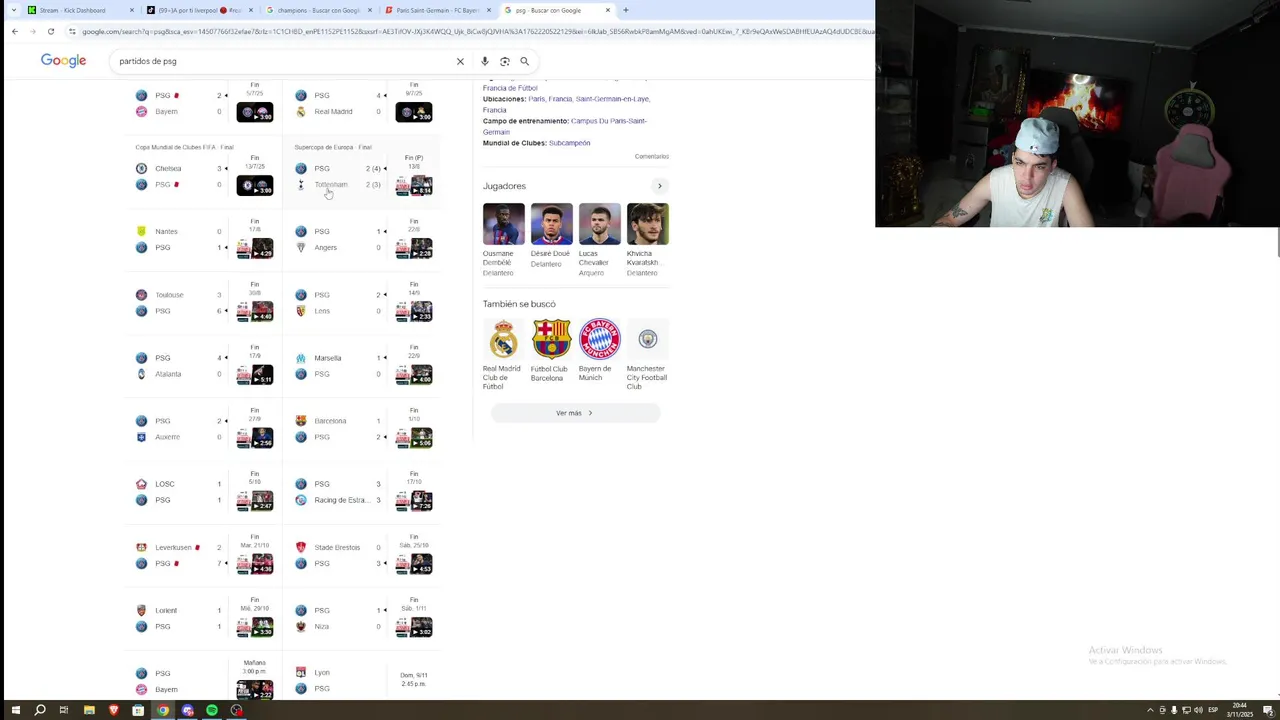The width and height of the screenshot is (1280, 720).
Task: Expand the Ver más button
Action: [x=575, y=413]
